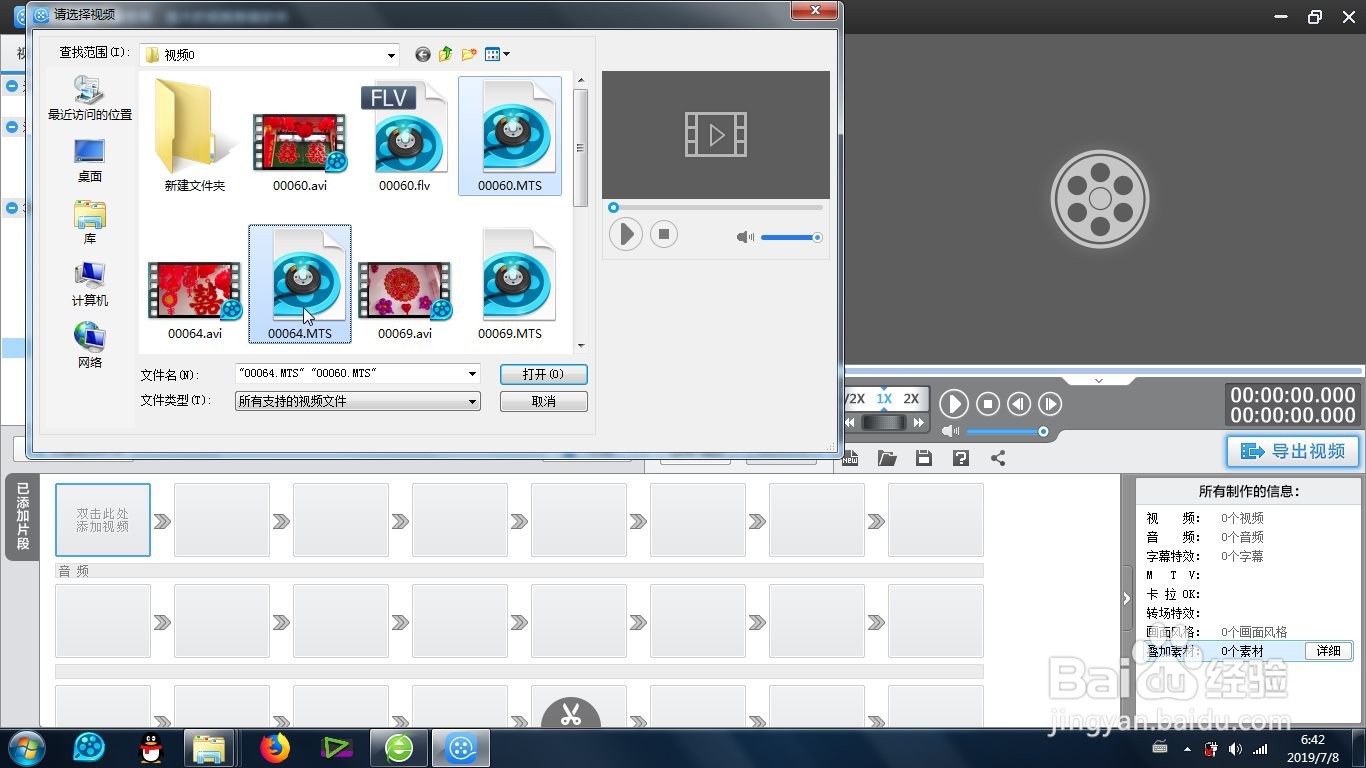
Task: Click the scissors cut icon
Action: click(x=571, y=714)
